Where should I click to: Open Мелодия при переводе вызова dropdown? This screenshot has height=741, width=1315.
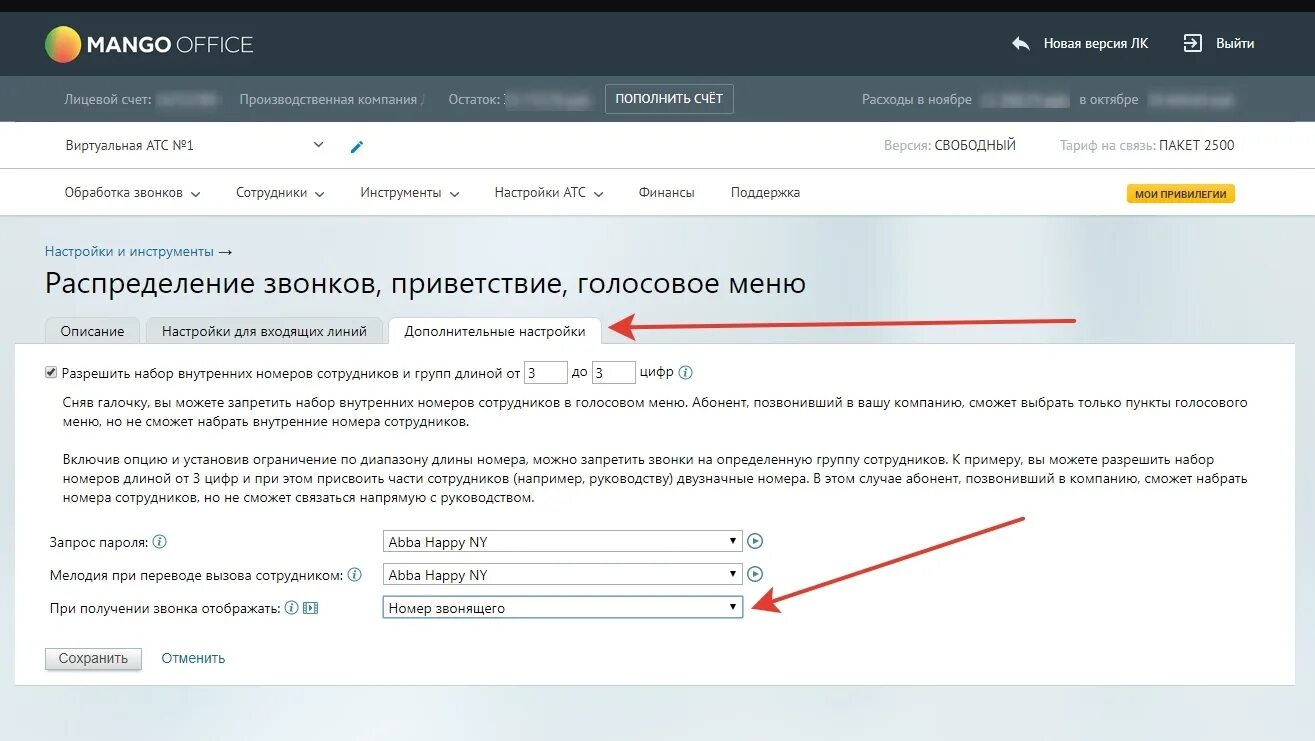tap(563, 574)
